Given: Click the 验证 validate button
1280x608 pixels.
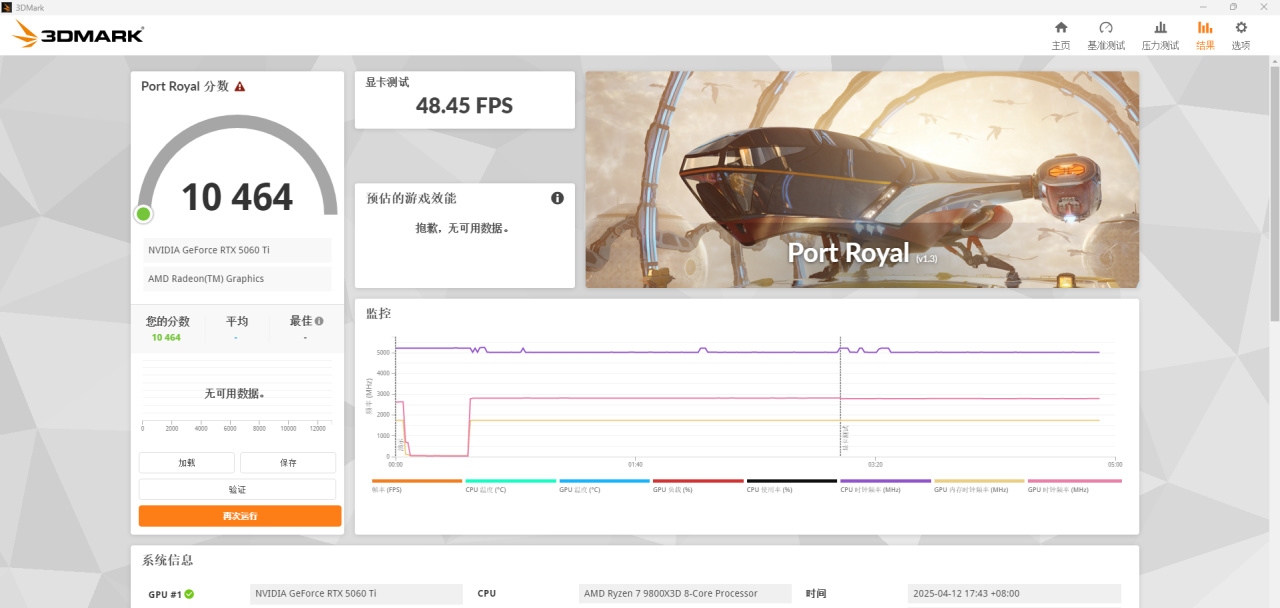Looking at the screenshot, I should pyautogui.click(x=237, y=489).
